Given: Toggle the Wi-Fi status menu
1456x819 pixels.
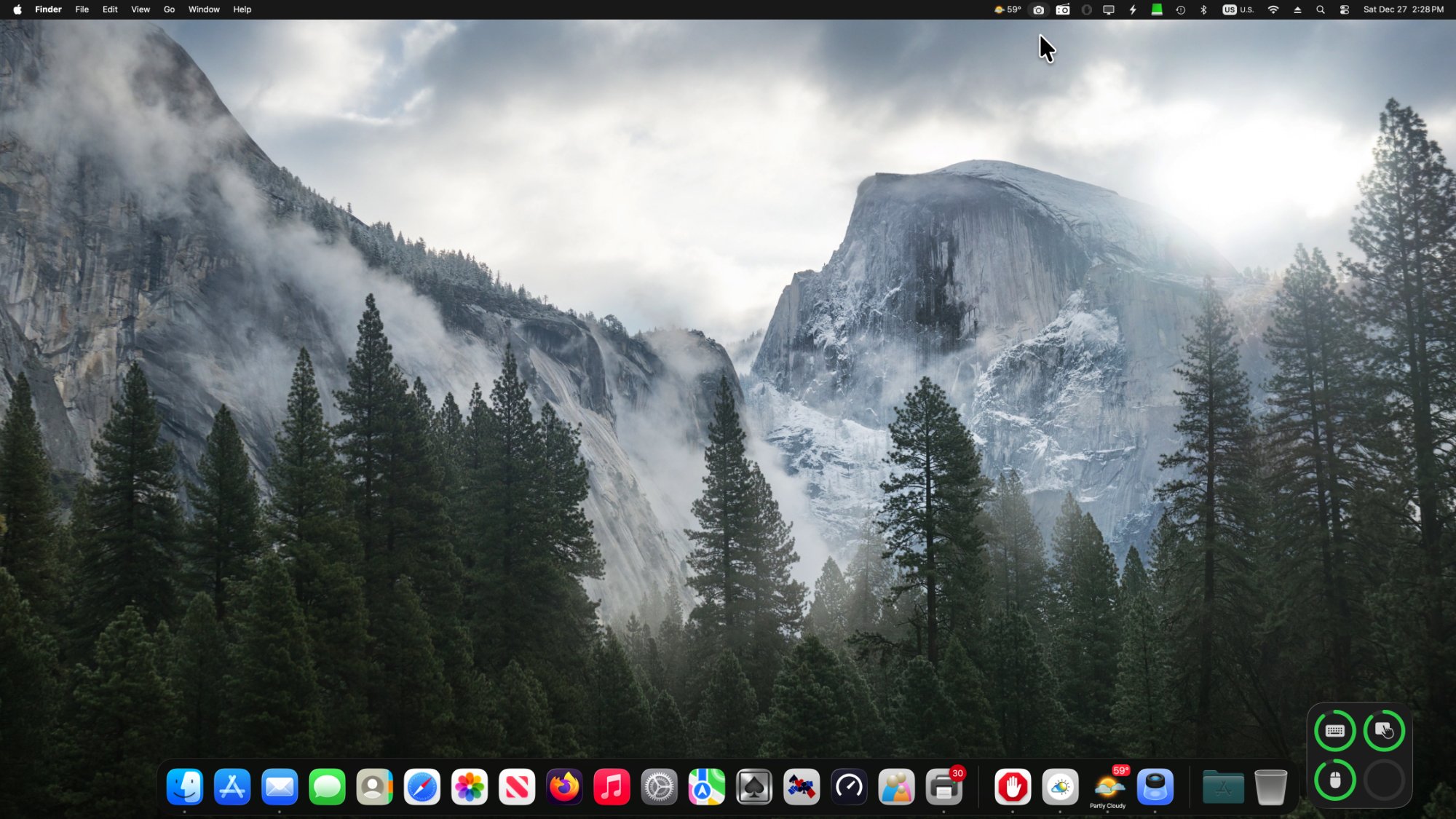Looking at the screenshot, I should point(1273,9).
